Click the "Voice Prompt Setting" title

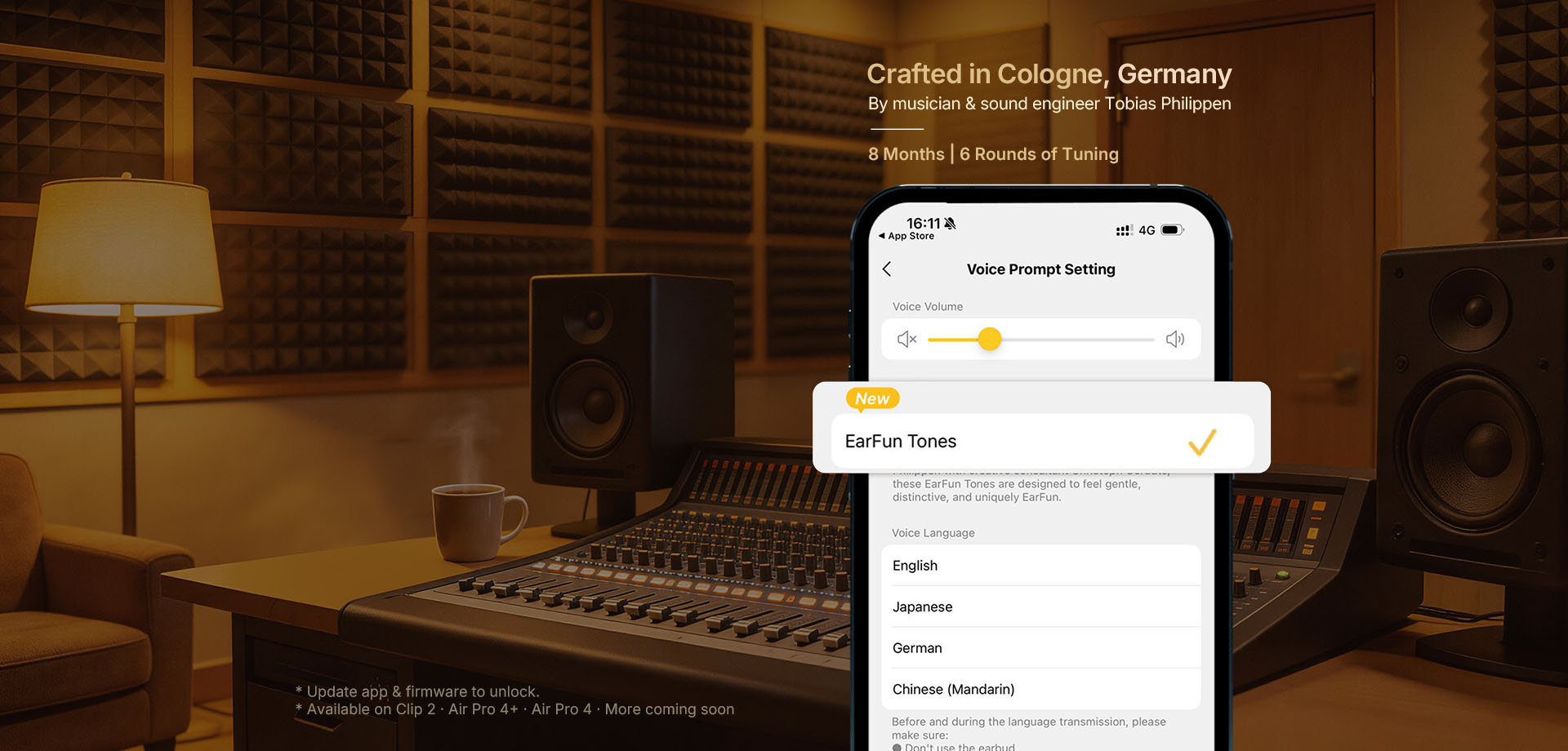[1041, 269]
